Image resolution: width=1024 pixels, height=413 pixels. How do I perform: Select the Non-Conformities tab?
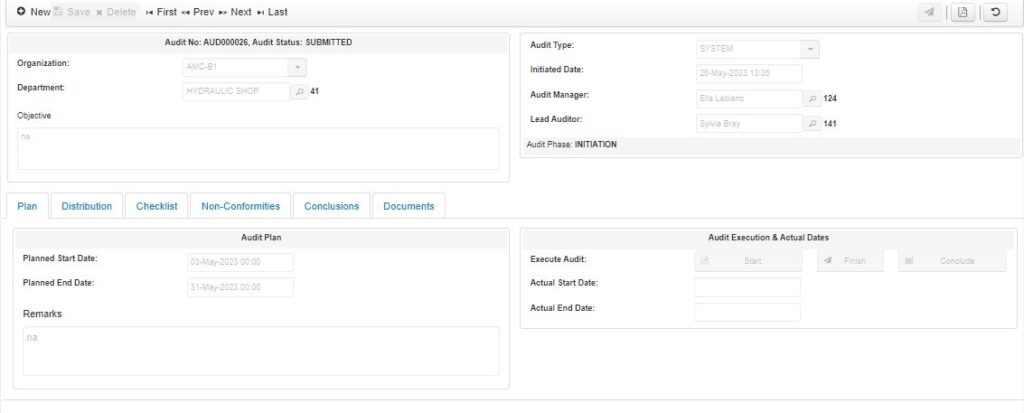click(x=240, y=206)
